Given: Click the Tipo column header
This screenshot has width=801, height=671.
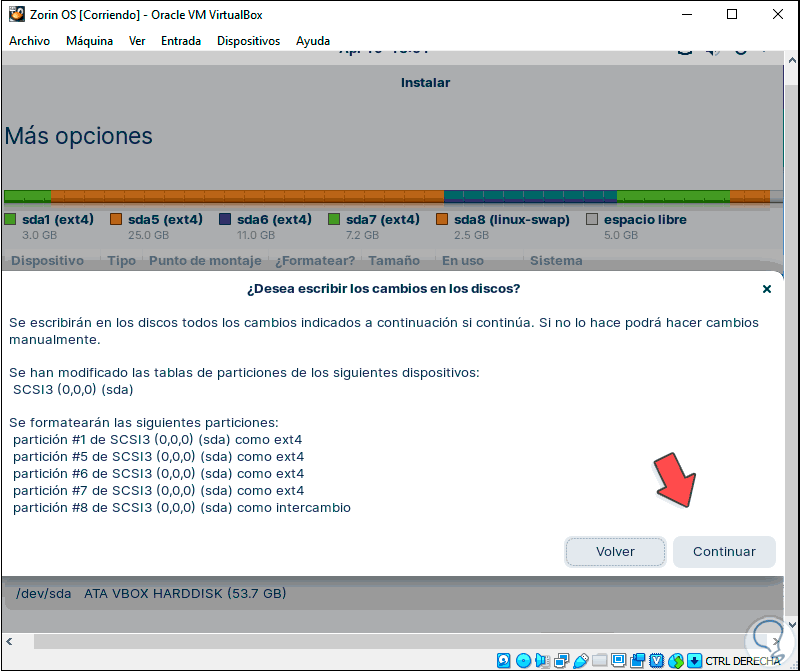Looking at the screenshot, I should [x=122, y=260].
